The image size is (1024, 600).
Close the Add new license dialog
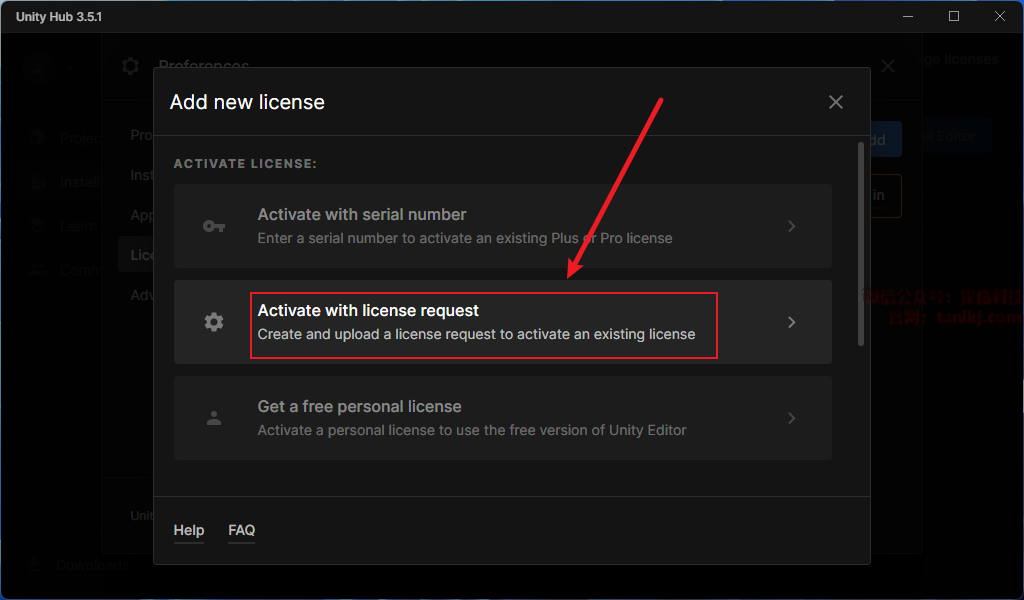836,102
